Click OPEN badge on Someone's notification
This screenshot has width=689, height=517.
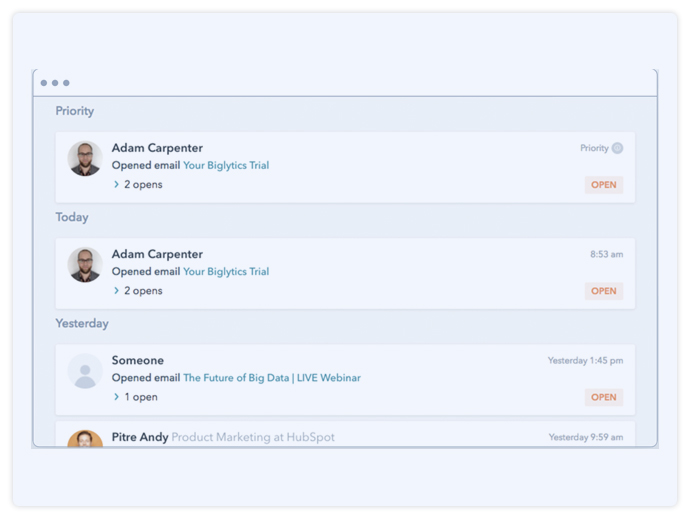[x=604, y=397]
